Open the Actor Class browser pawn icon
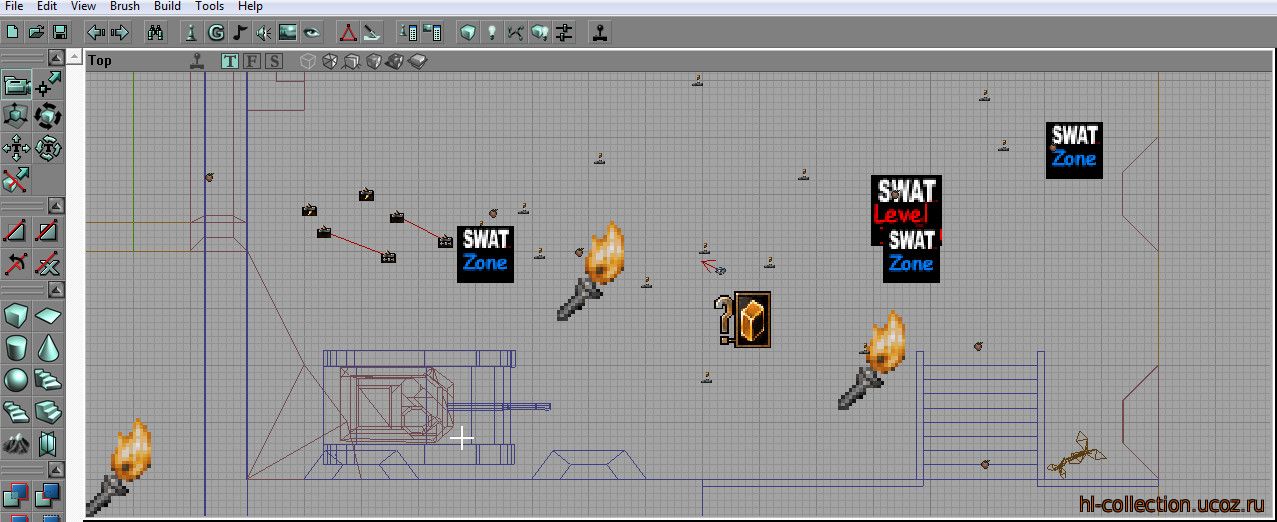Viewport: 1277px width, 522px height. (x=192, y=33)
